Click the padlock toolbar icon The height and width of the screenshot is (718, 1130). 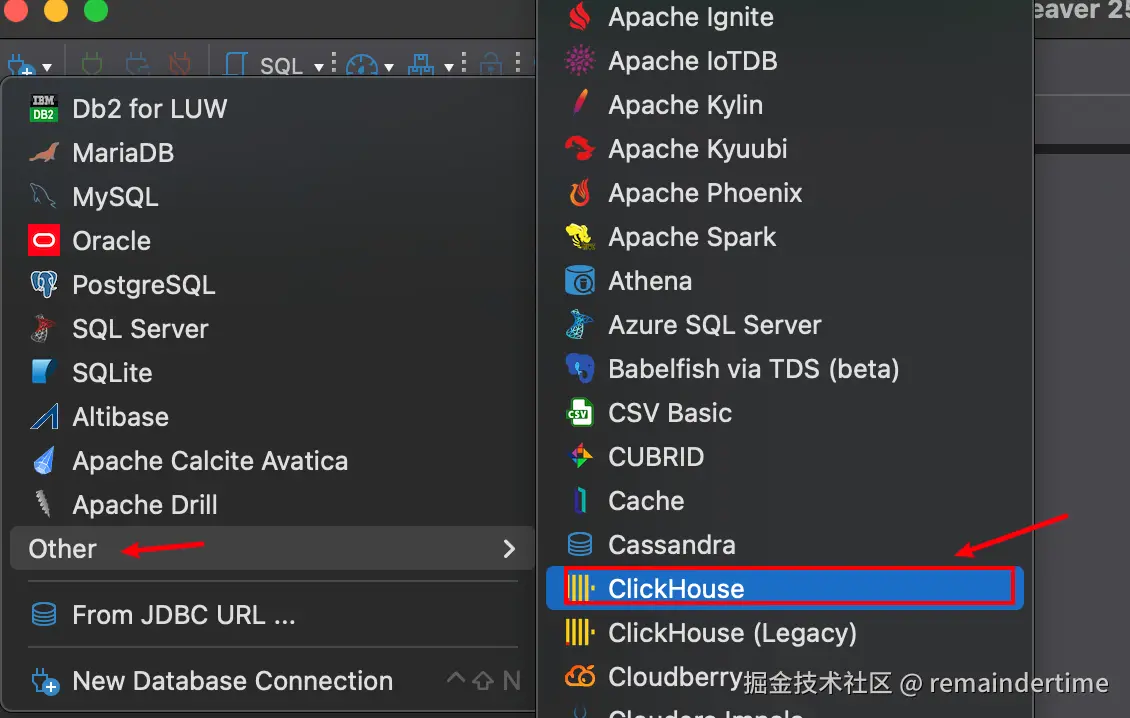click(x=491, y=65)
